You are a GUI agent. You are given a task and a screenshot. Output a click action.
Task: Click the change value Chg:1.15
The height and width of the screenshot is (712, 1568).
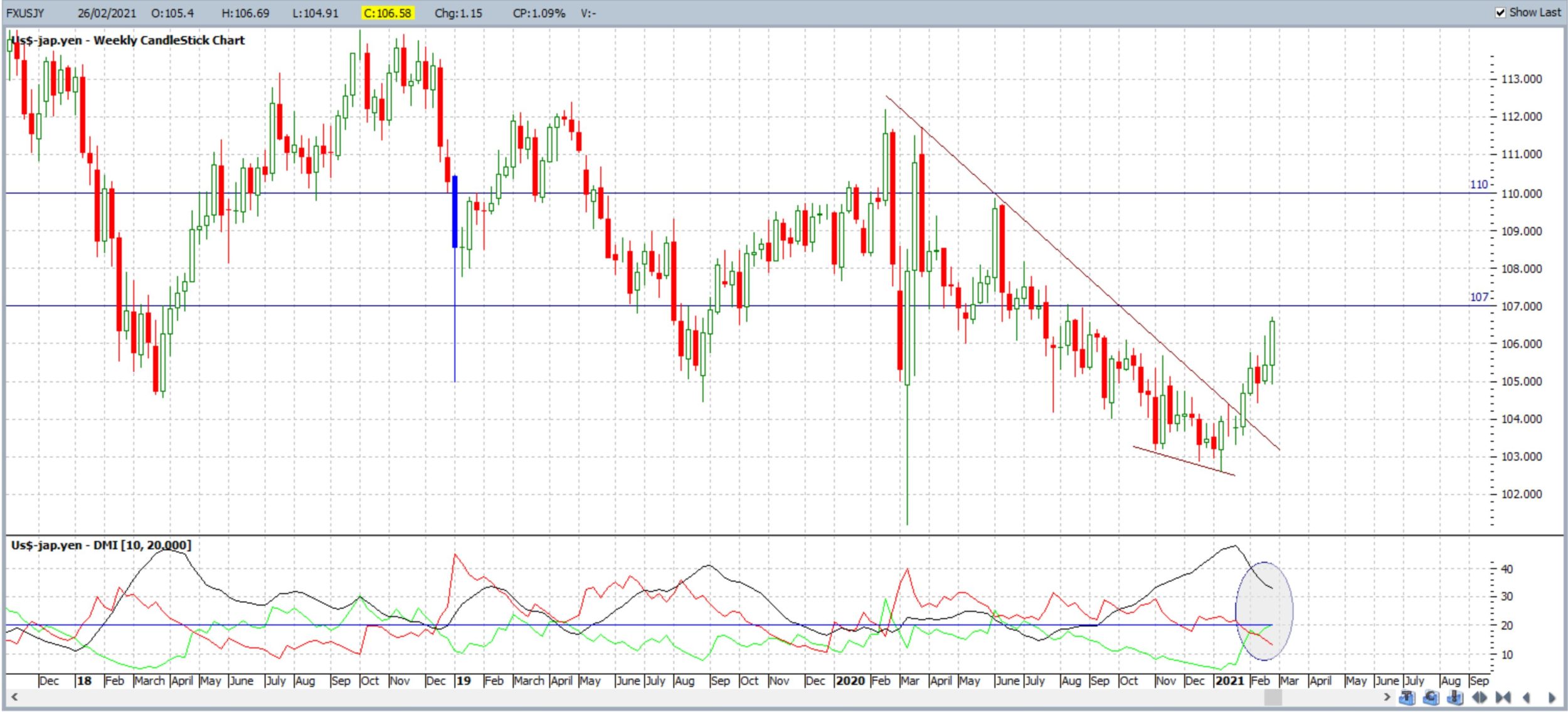[458, 13]
